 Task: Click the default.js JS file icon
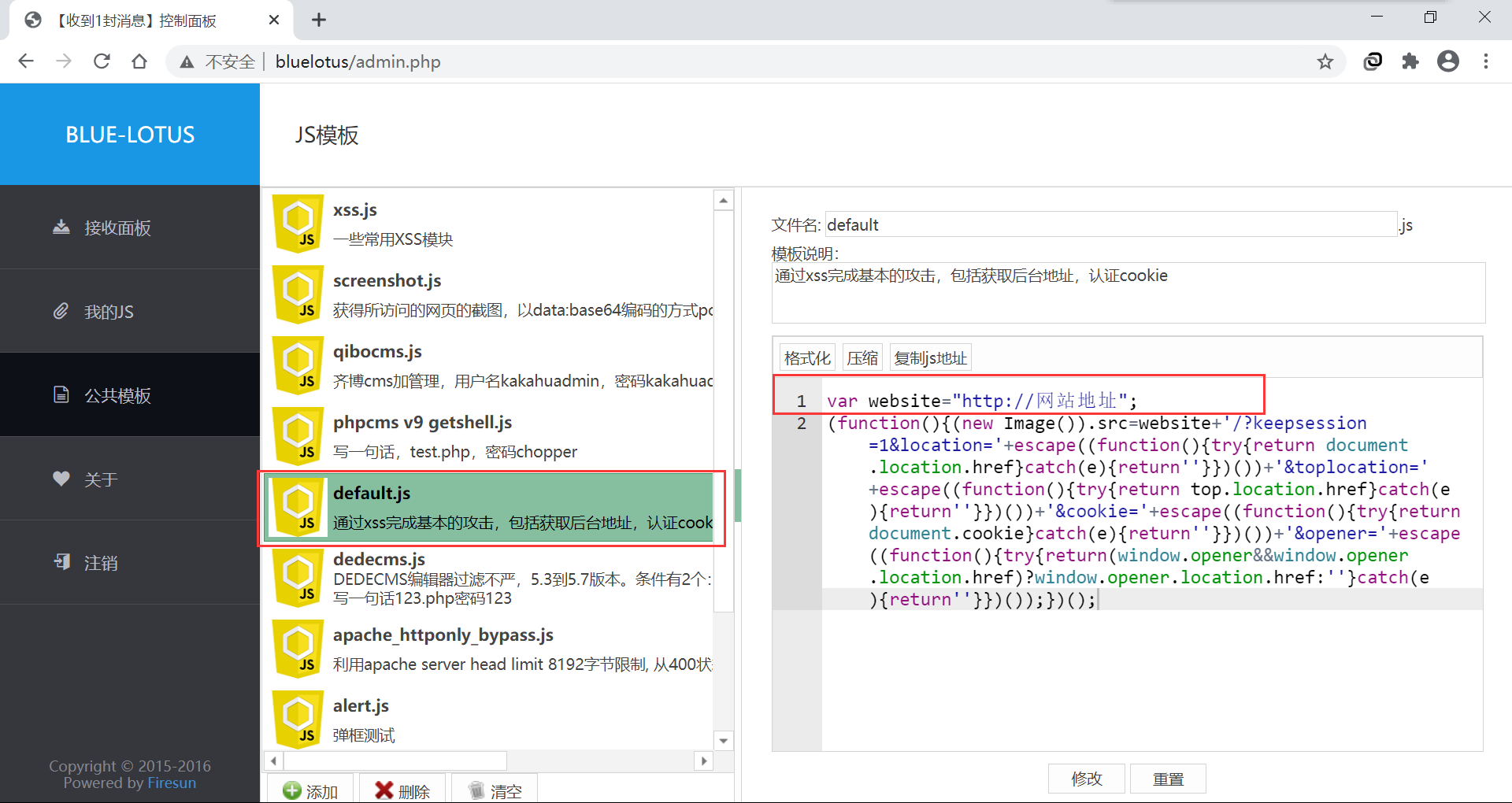click(298, 507)
